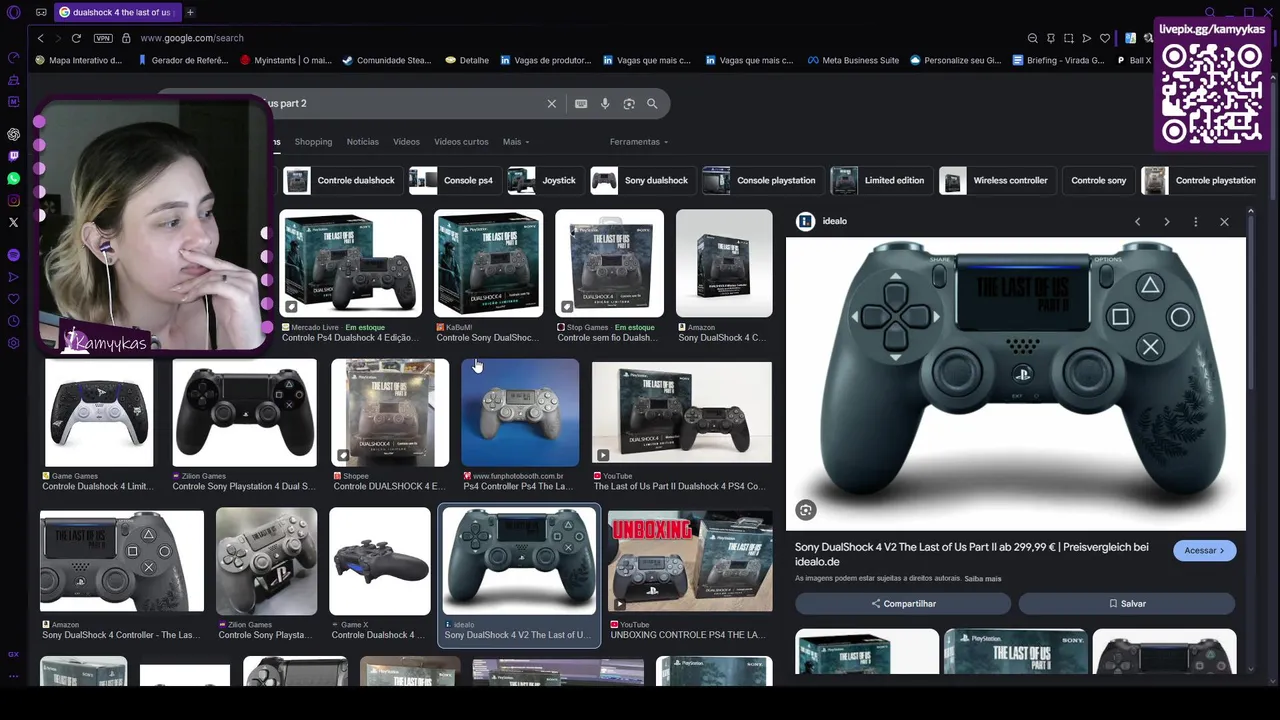Expand the Ferramentas dropdown
Screen dimensions: 1280x720
[x=639, y=142]
